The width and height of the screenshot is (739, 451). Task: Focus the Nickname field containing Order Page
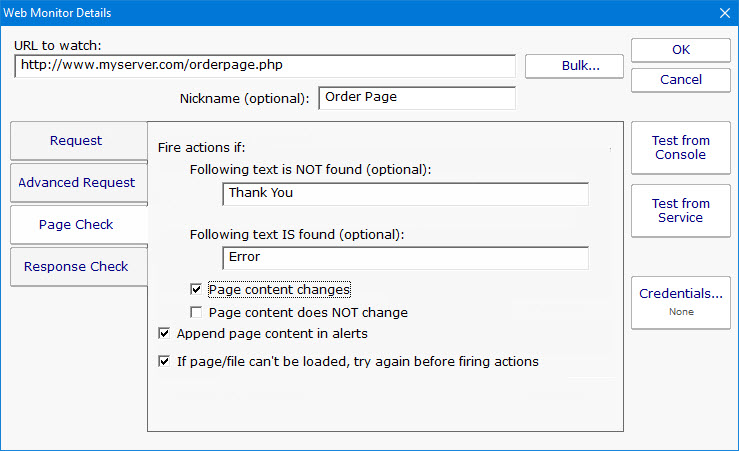[x=416, y=98]
